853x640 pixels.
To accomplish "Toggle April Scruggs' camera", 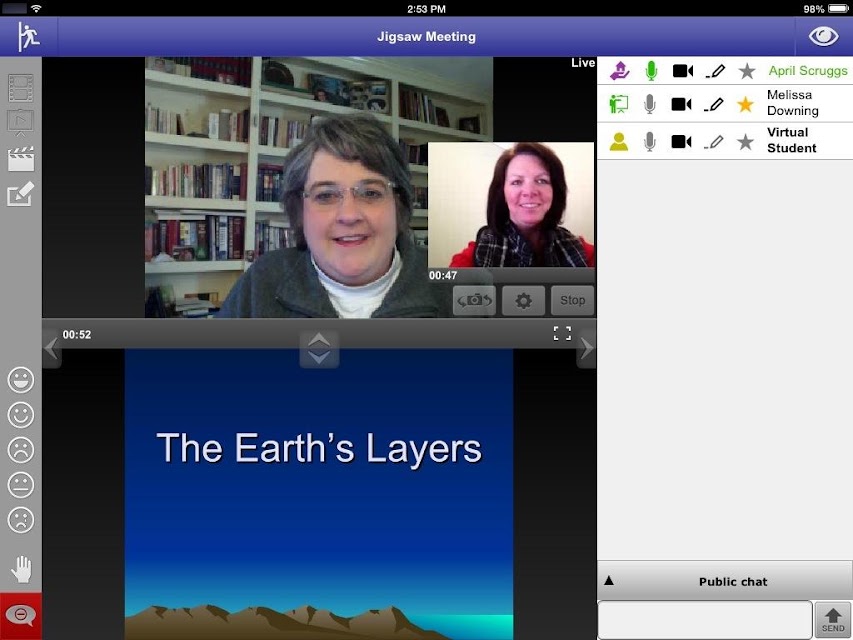I will click(x=683, y=71).
